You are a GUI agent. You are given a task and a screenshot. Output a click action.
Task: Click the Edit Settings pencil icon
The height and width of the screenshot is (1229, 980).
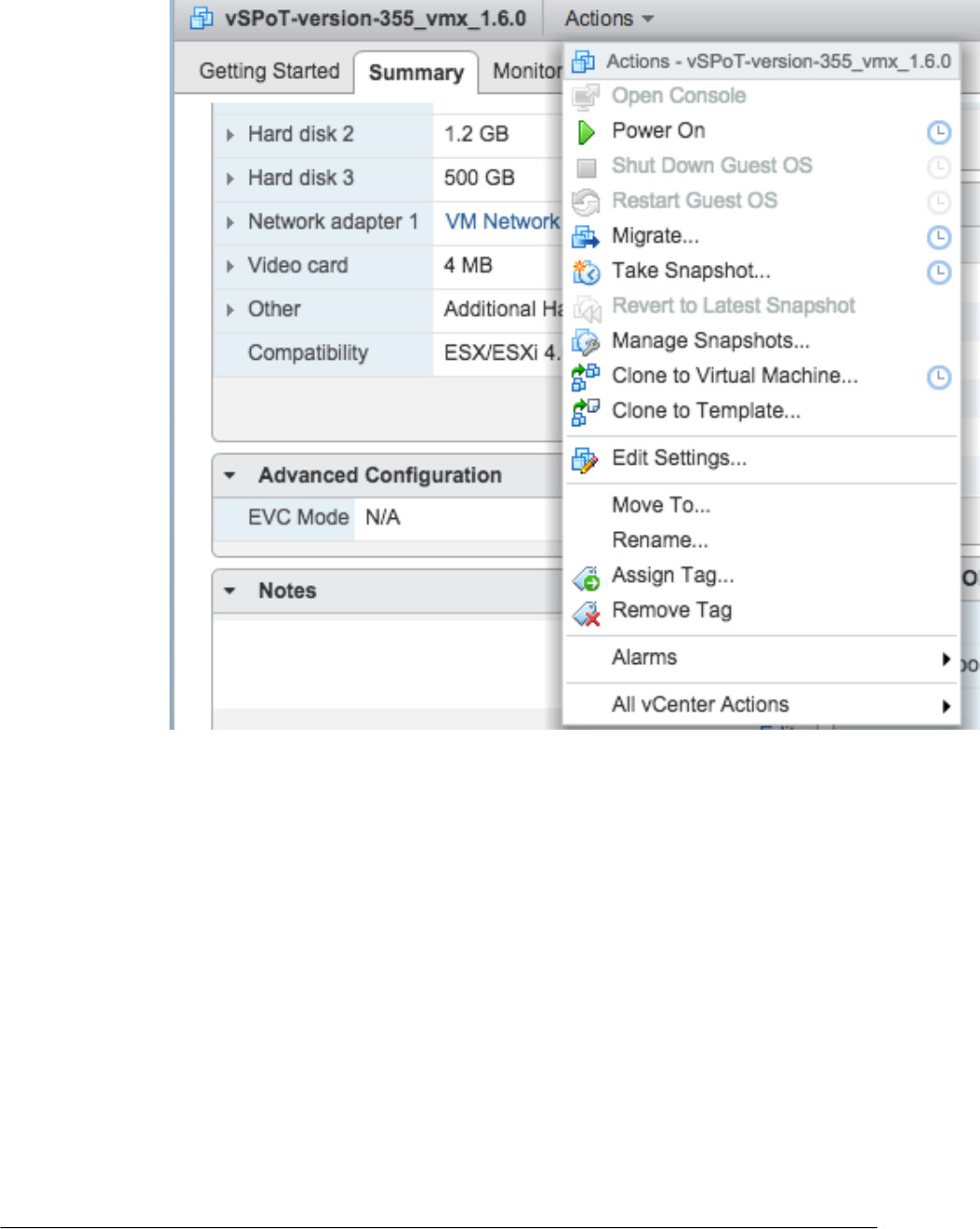[x=587, y=459]
